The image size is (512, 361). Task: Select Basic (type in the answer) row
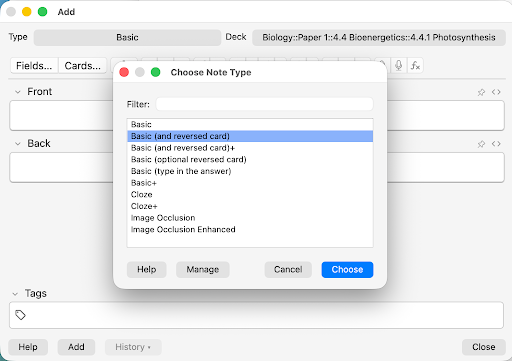(250, 171)
